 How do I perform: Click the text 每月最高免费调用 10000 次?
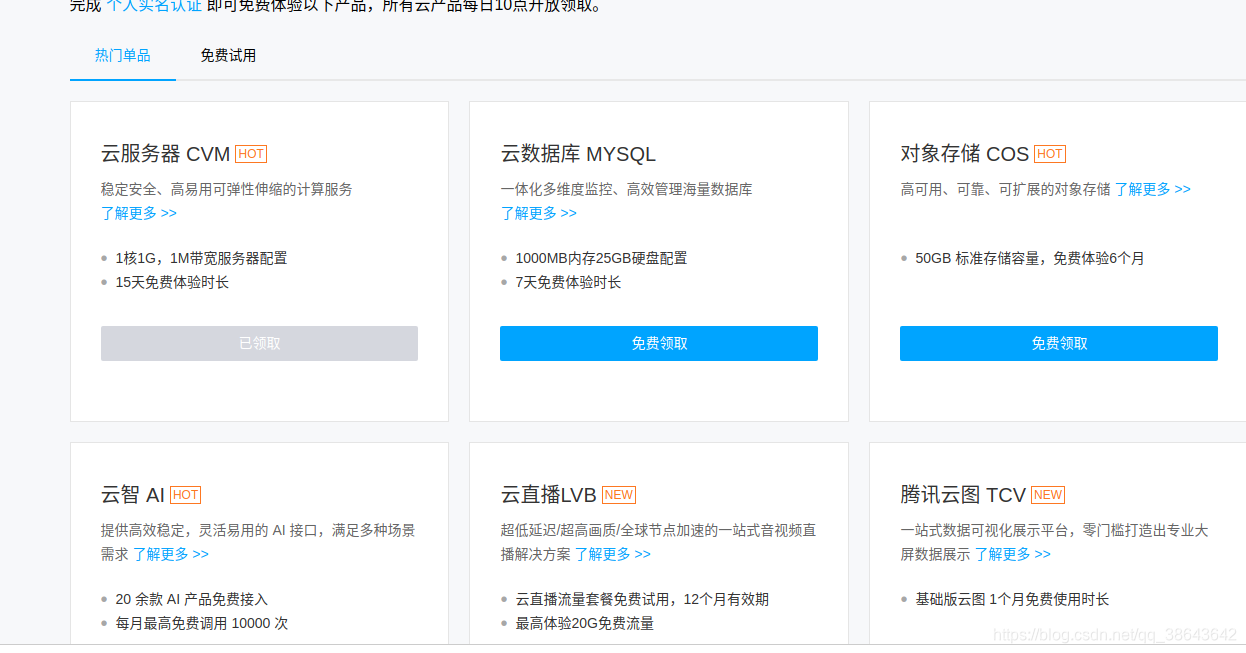click(x=202, y=623)
